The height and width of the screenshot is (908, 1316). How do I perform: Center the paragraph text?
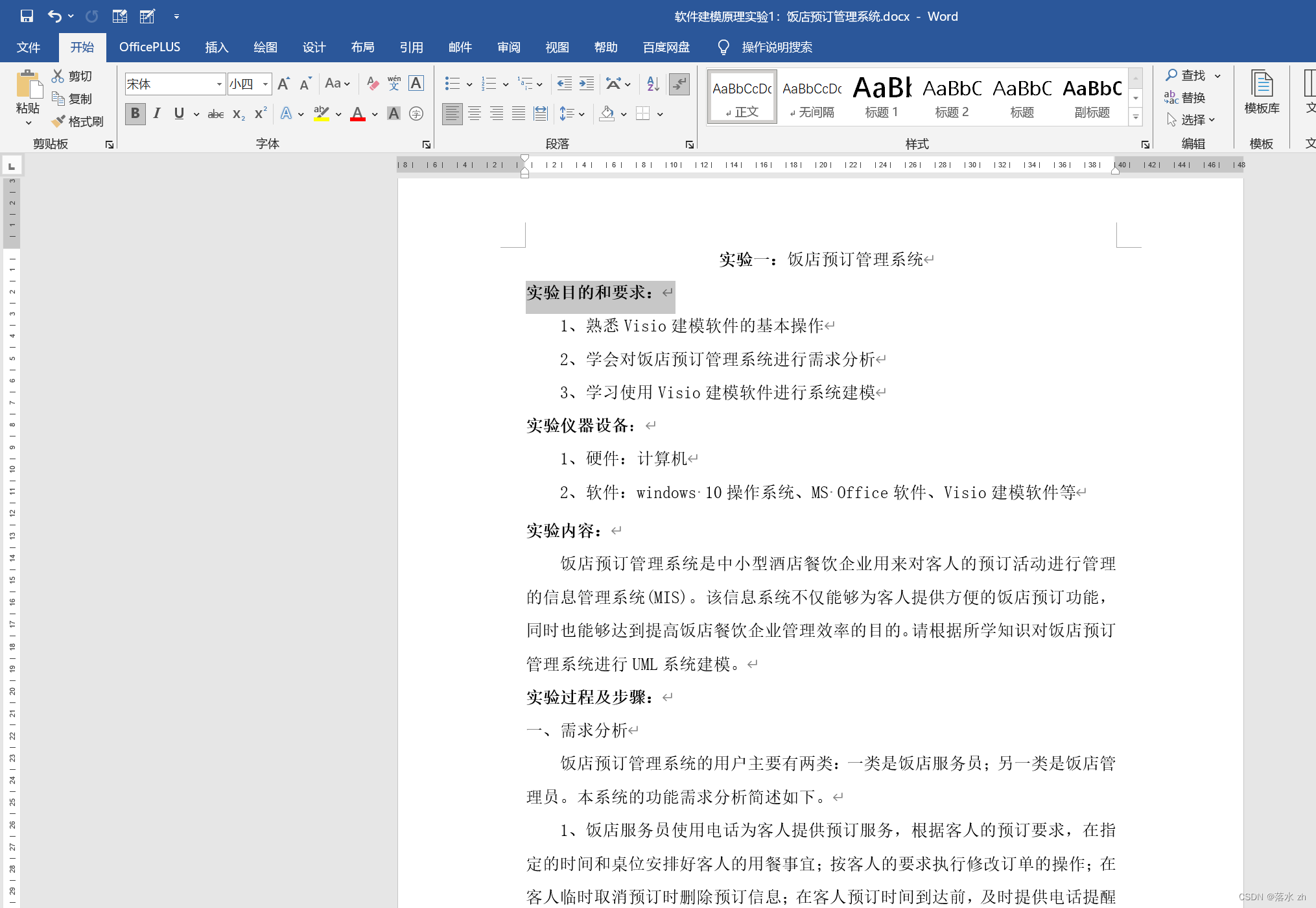pos(475,114)
